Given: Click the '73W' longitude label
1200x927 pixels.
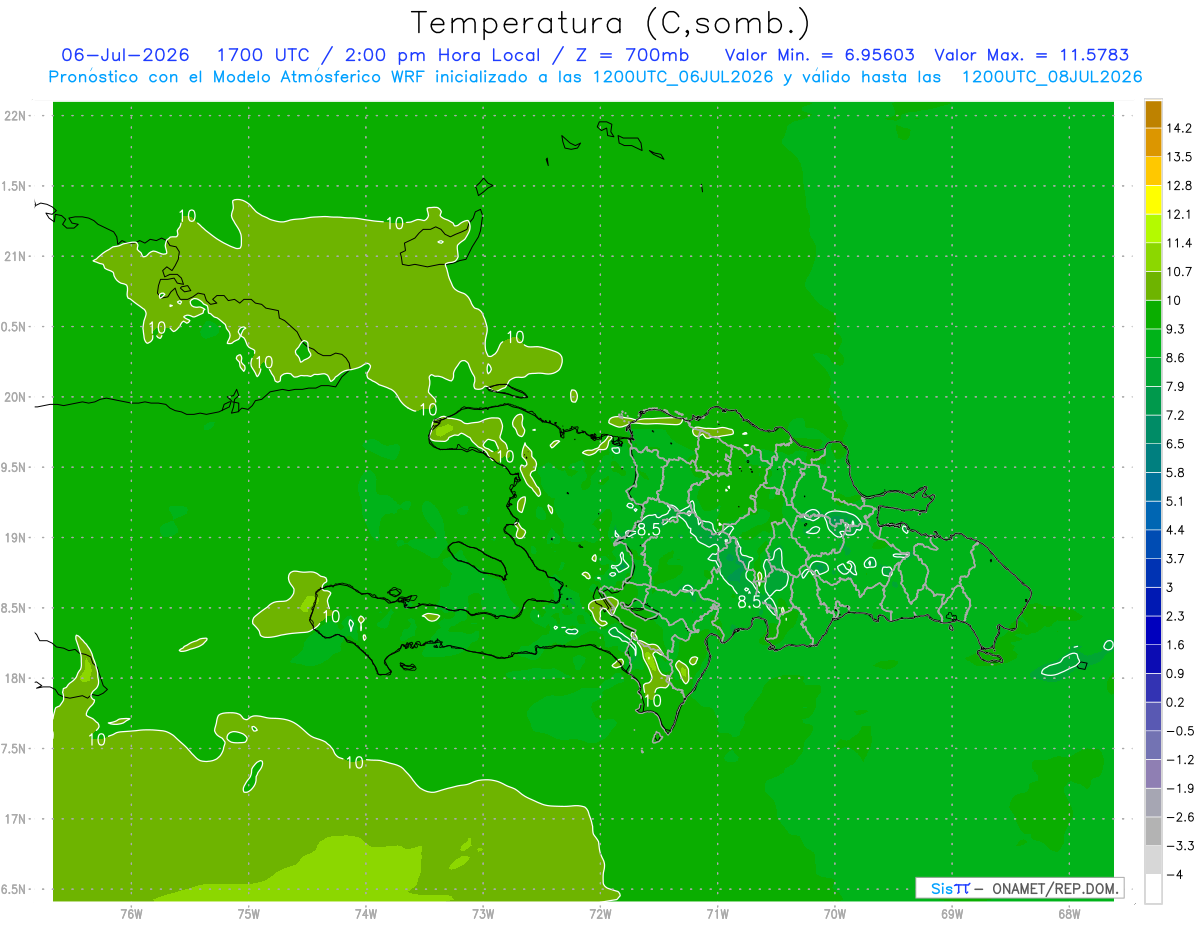Looking at the screenshot, I should point(483,913).
